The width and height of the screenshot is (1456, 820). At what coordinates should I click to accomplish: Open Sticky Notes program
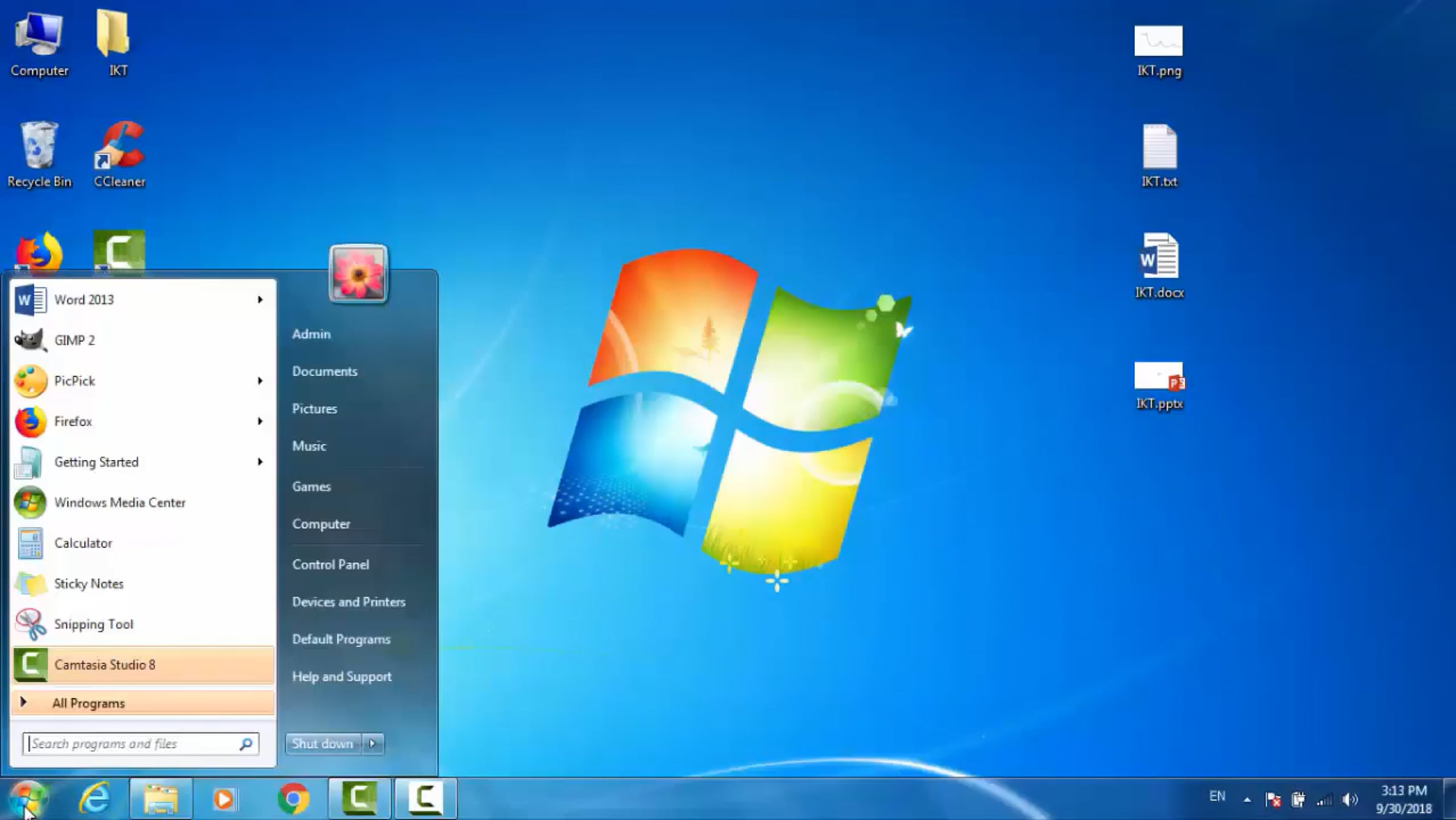coord(89,583)
